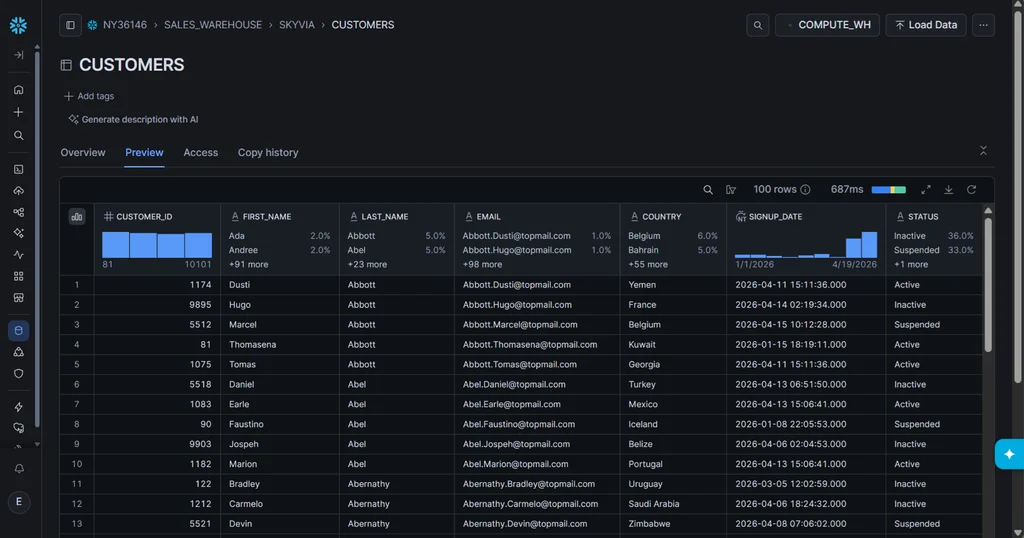Switch to the Overview tab
Image resolution: width=1024 pixels, height=538 pixels.
click(x=83, y=152)
